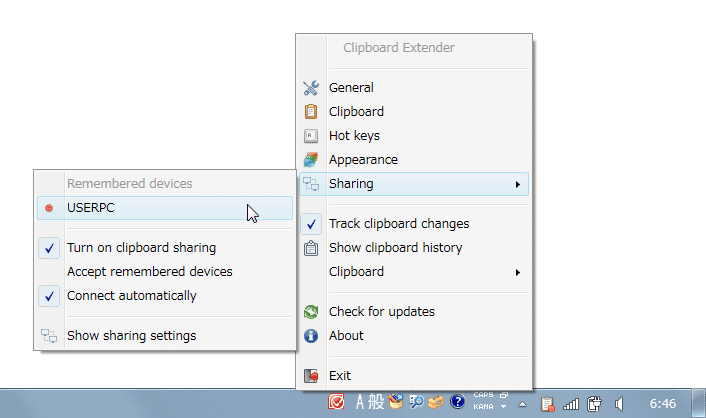Select the USERPC remembered device
Image resolution: width=706 pixels, height=418 pixels.
(x=165, y=208)
